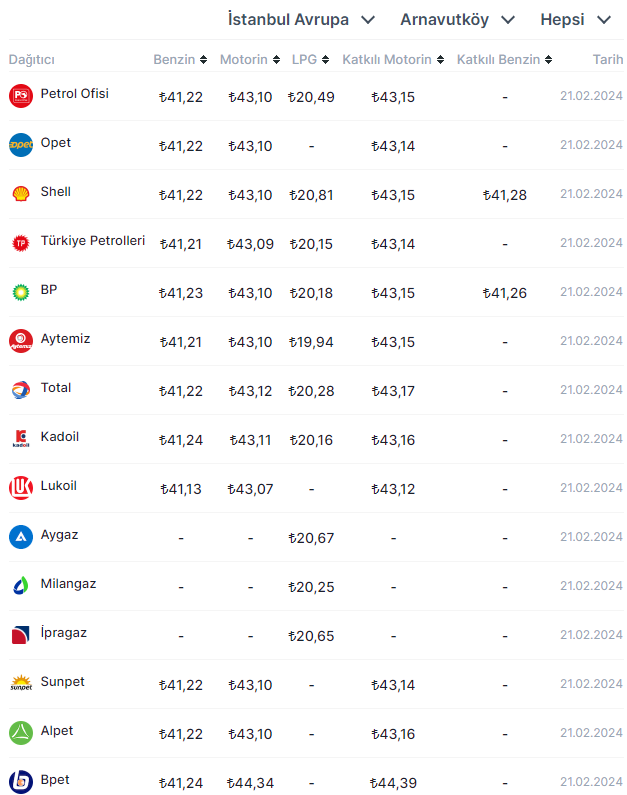Image resolution: width=627 pixels, height=795 pixels.
Task: Click the Türkiye Petrolleri logo
Action: 21,243
